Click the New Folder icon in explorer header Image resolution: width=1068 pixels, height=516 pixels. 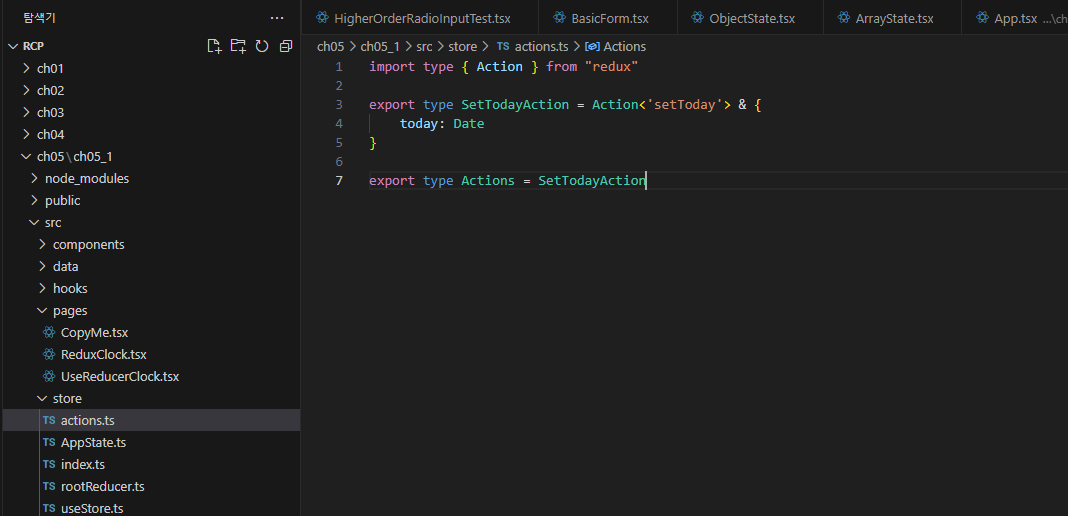[x=238, y=46]
